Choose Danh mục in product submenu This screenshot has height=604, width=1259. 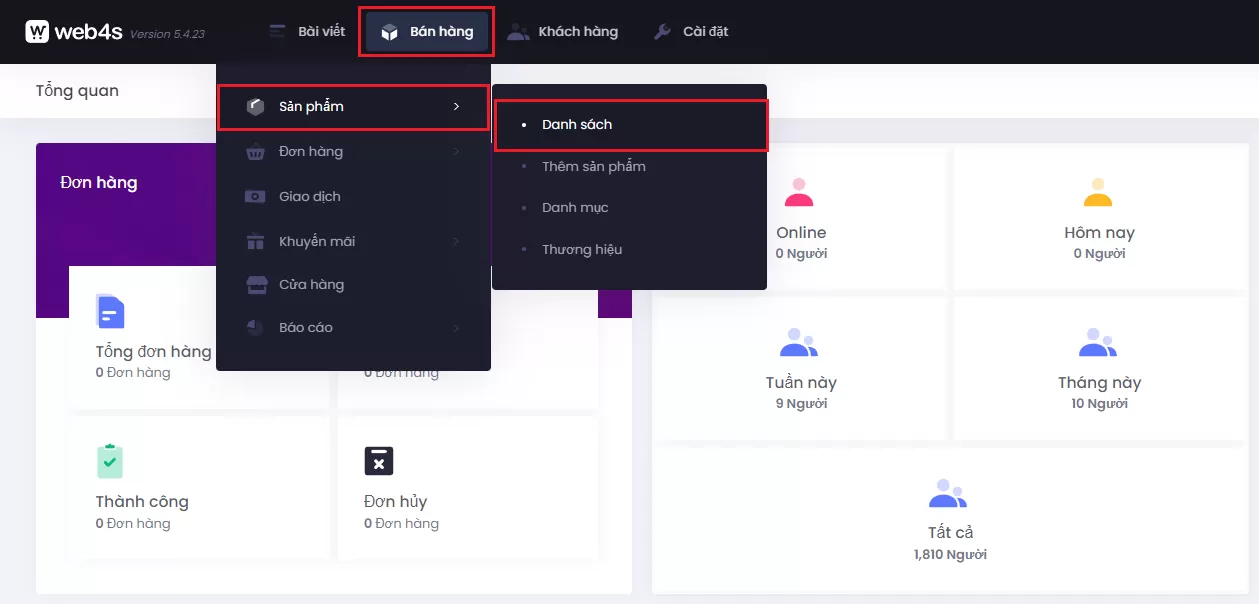pyautogui.click(x=575, y=208)
